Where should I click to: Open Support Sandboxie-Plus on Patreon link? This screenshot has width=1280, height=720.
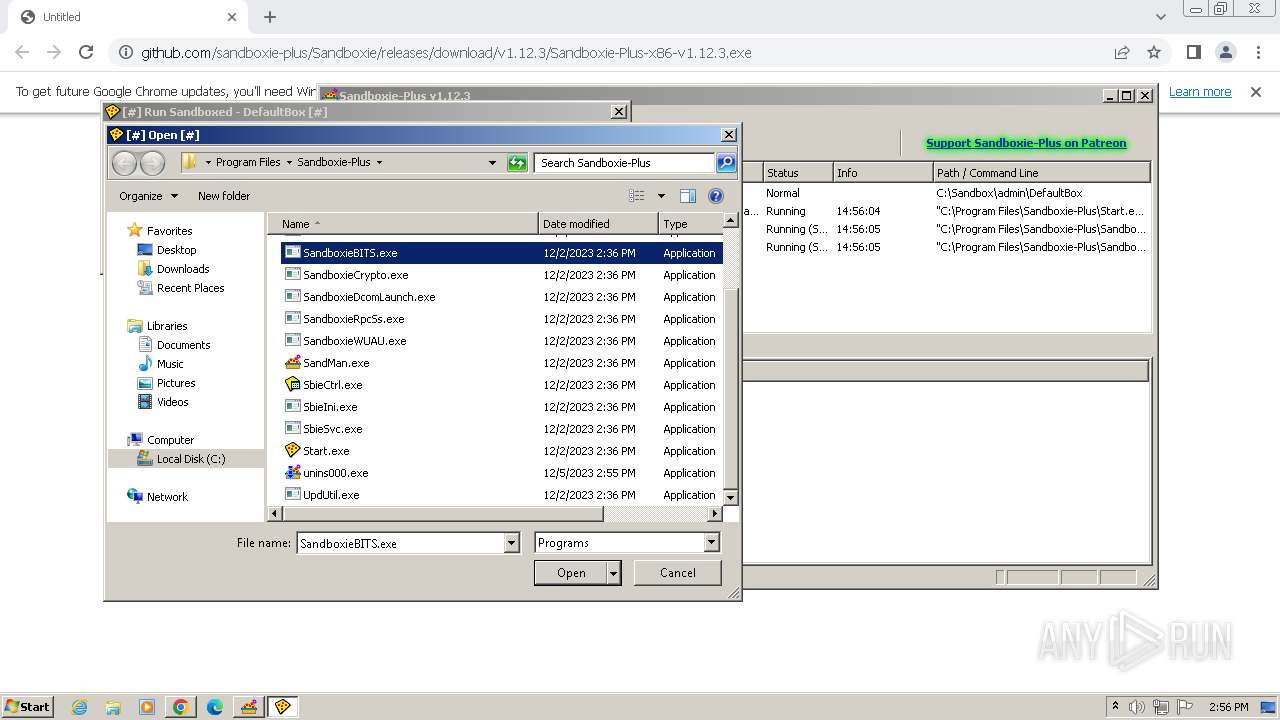point(1026,143)
